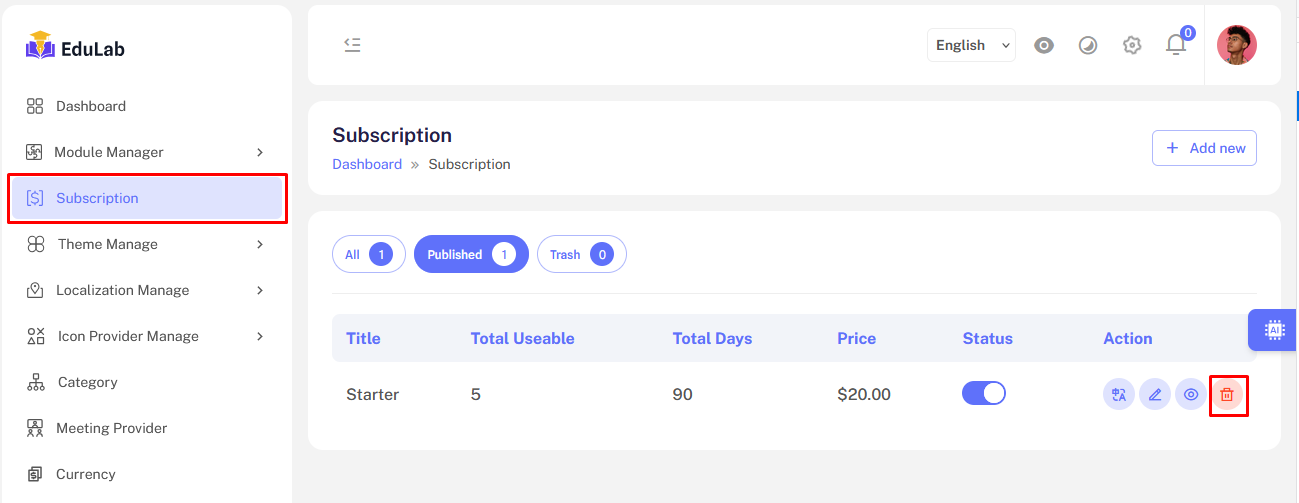Viewport: 1299px width, 503px height.
Task: Open the user profile avatar
Action: pyautogui.click(x=1237, y=45)
